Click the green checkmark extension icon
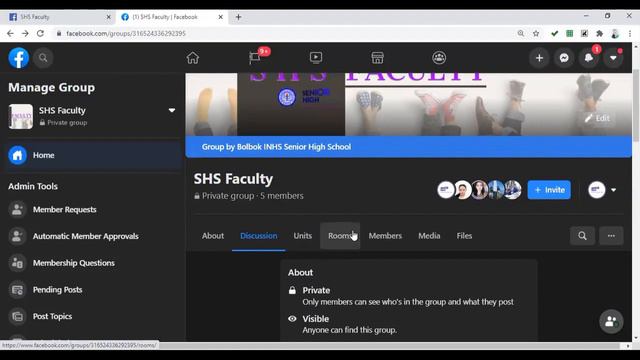This screenshot has width=640, height=360. tap(554, 33)
